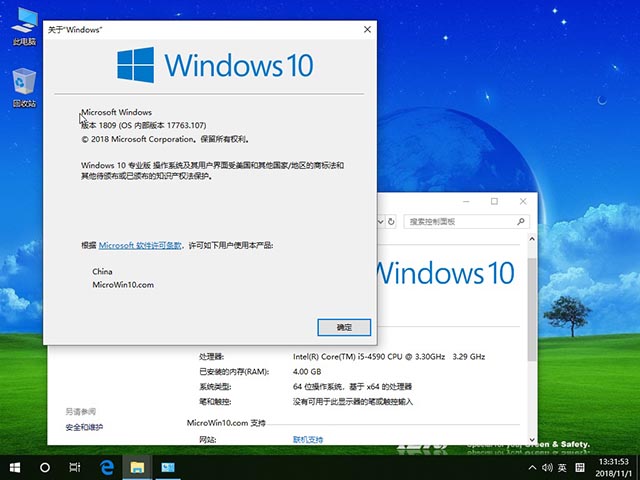
Task: Launch Microsoft Edge from the taskbar
Action: tap(107, 467)
